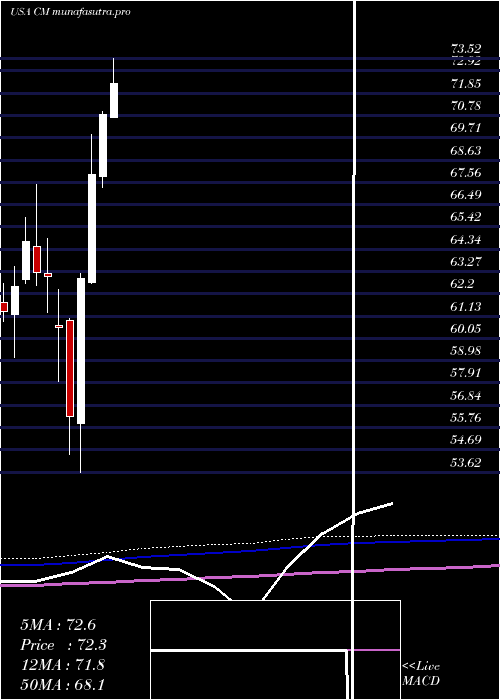Click the 53.62 price axis label
The height and width of the screenshot is (700, 500).
pyautogui.click(x=466, y=462)
